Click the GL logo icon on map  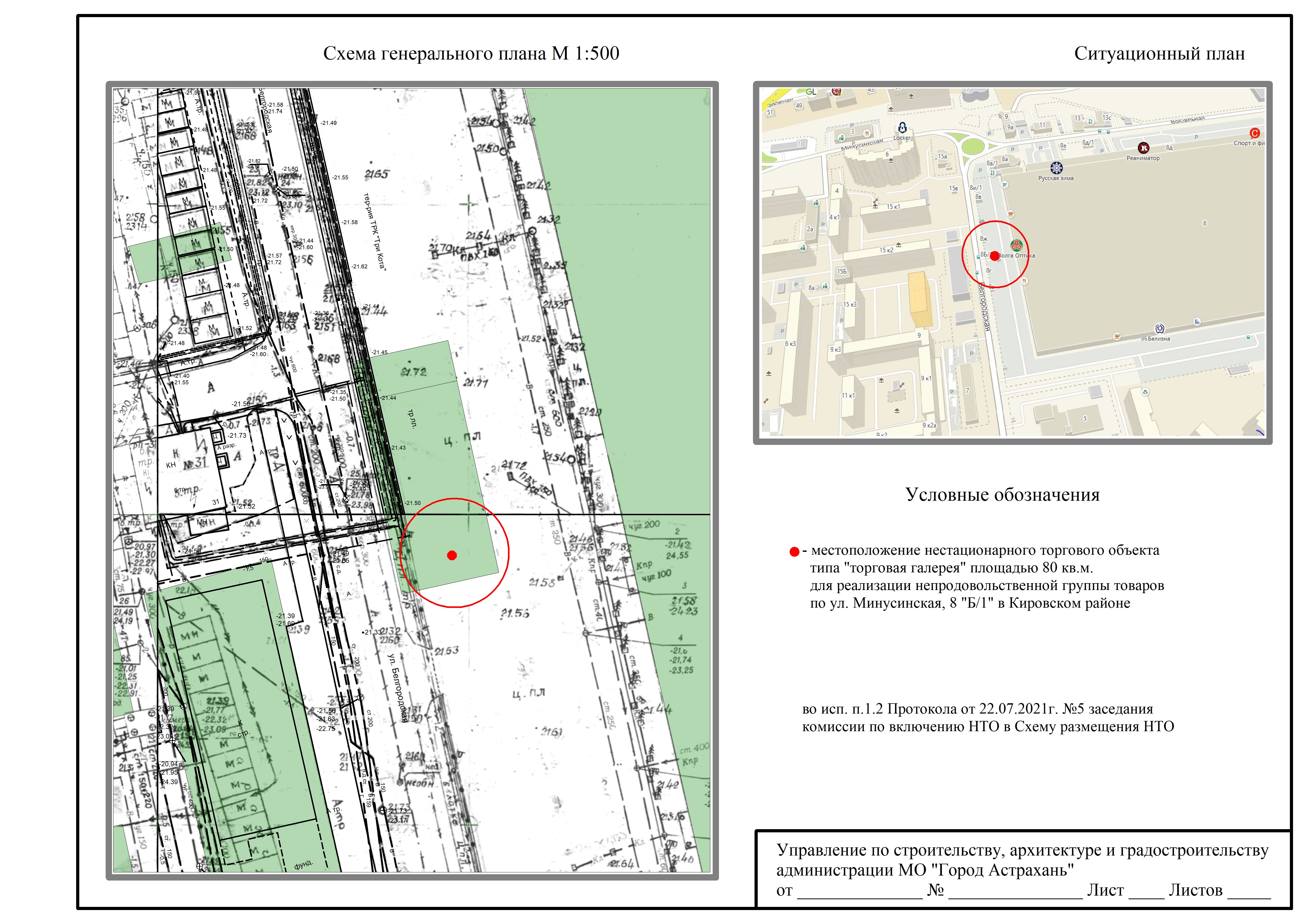click(x=811, y=92)
